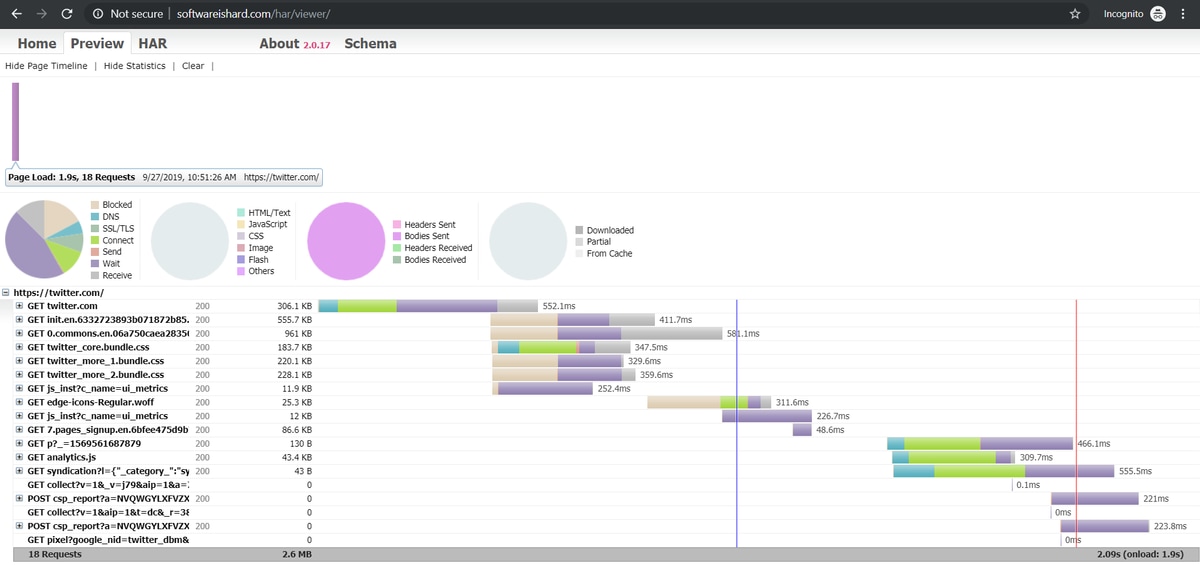
Task: Click the Headers Sent legend swatch
Action: (396, 225)
